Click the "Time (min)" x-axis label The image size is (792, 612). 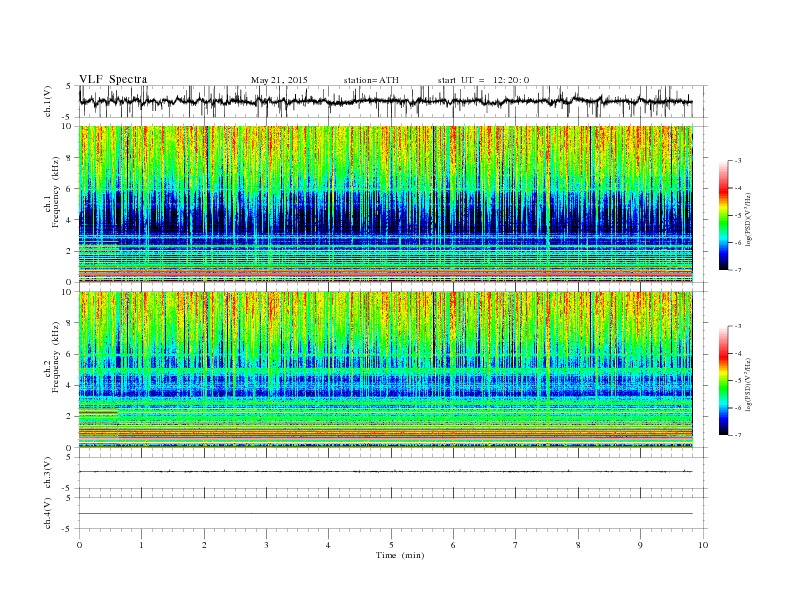[400, 555]
